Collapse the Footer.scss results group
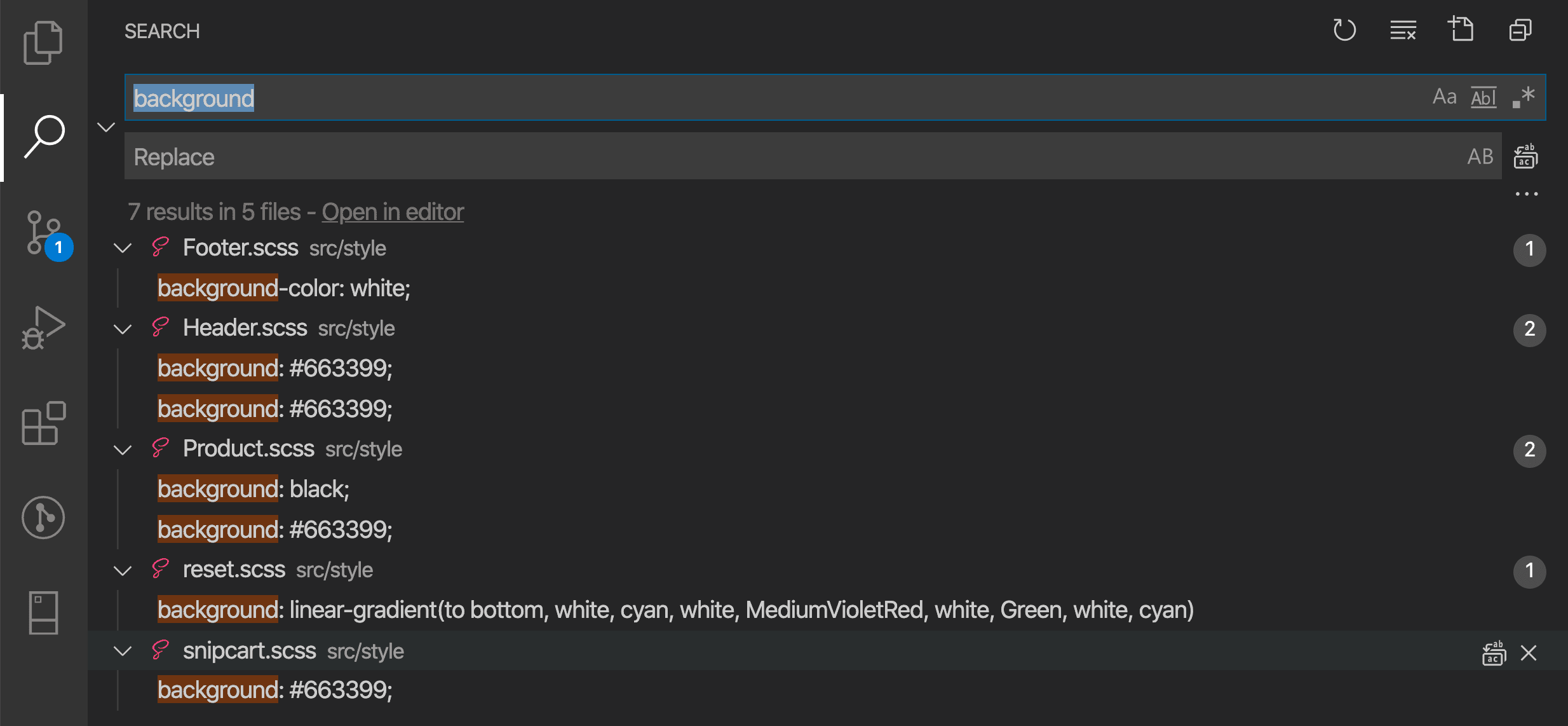This screenshot has width=1568, height=726. [123, 248]
